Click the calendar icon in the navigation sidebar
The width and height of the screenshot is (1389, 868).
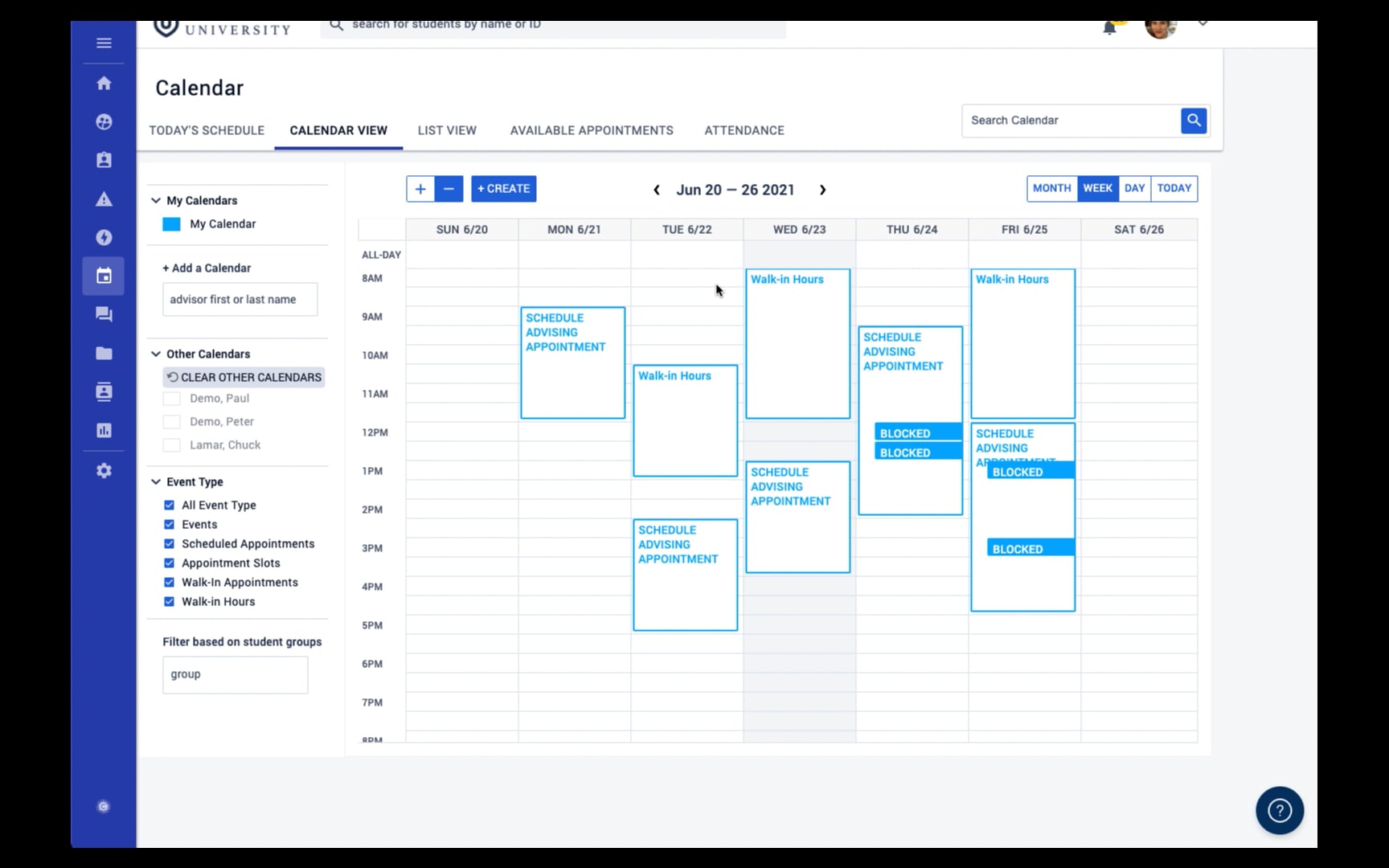[x=104, y=276]
